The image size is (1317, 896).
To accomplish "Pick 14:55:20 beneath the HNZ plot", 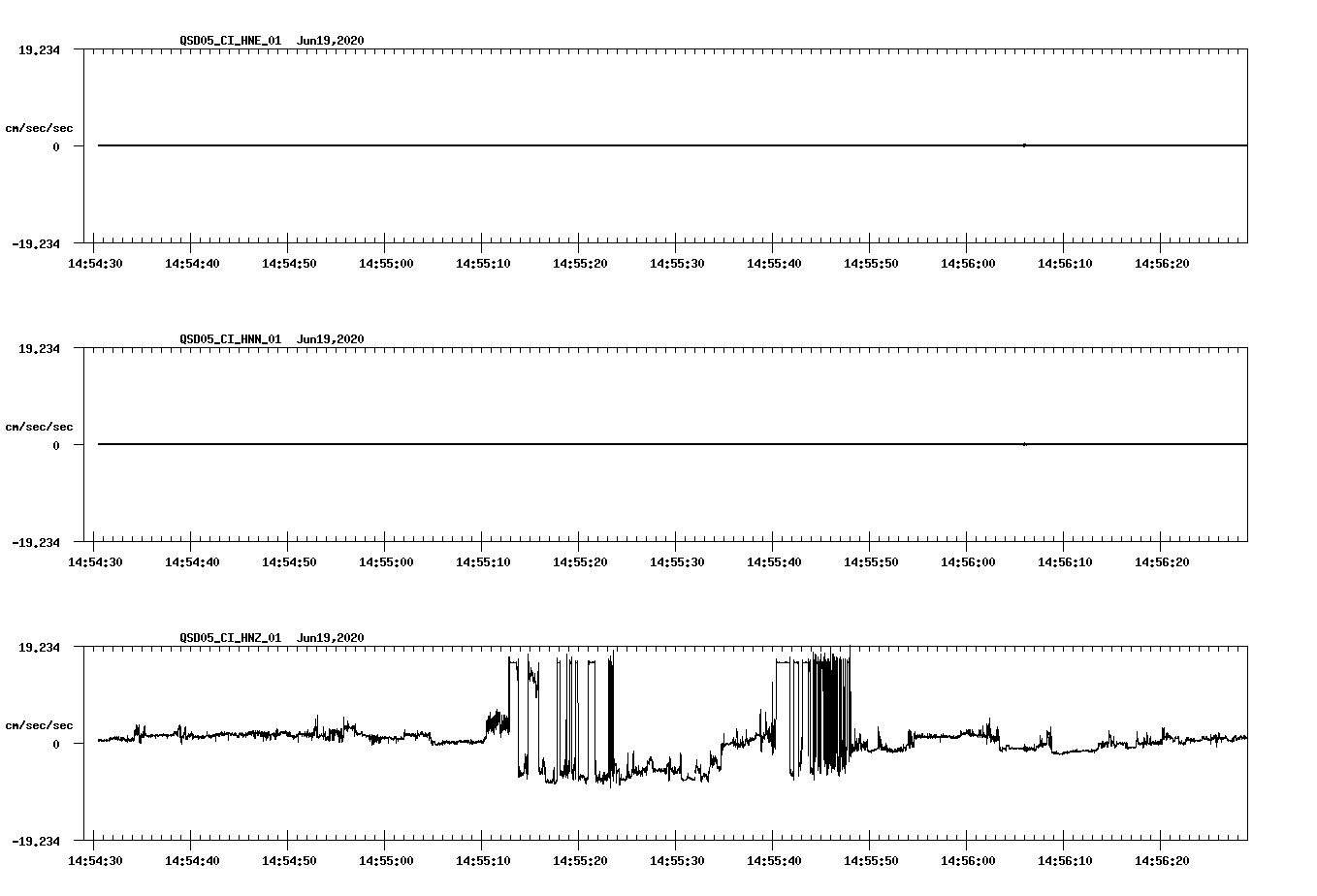I will pos(580,861).
